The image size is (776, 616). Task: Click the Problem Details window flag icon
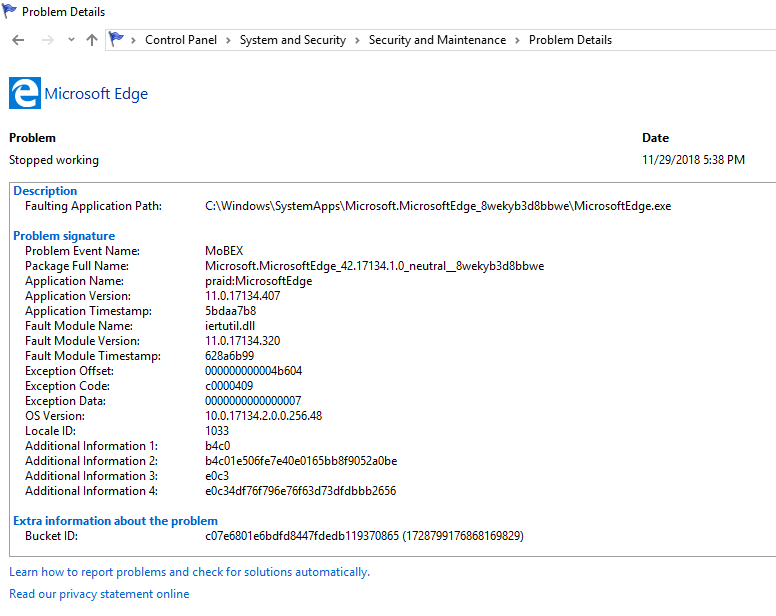(x=9, y=11)
